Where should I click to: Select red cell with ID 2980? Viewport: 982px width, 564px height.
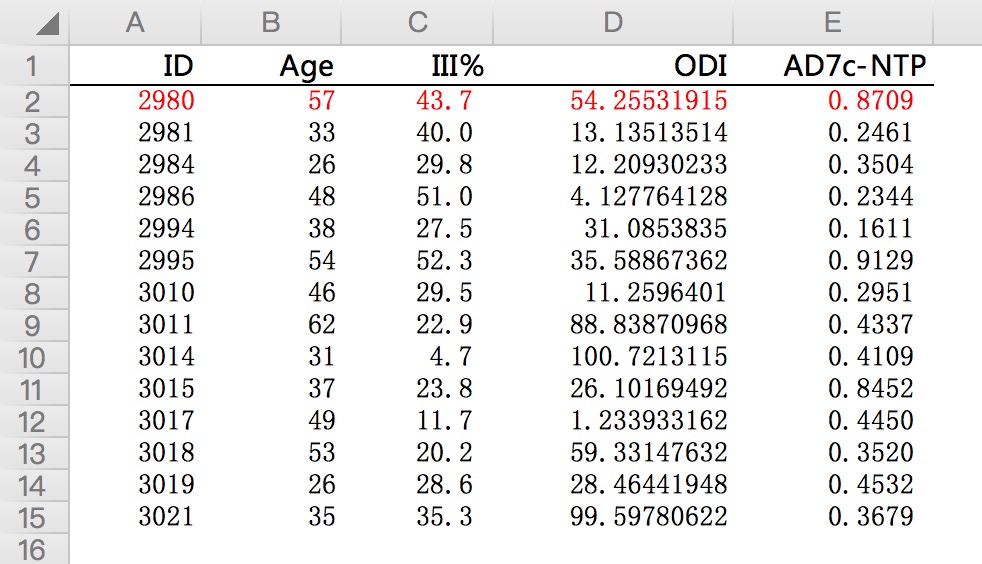pos(135,101)
